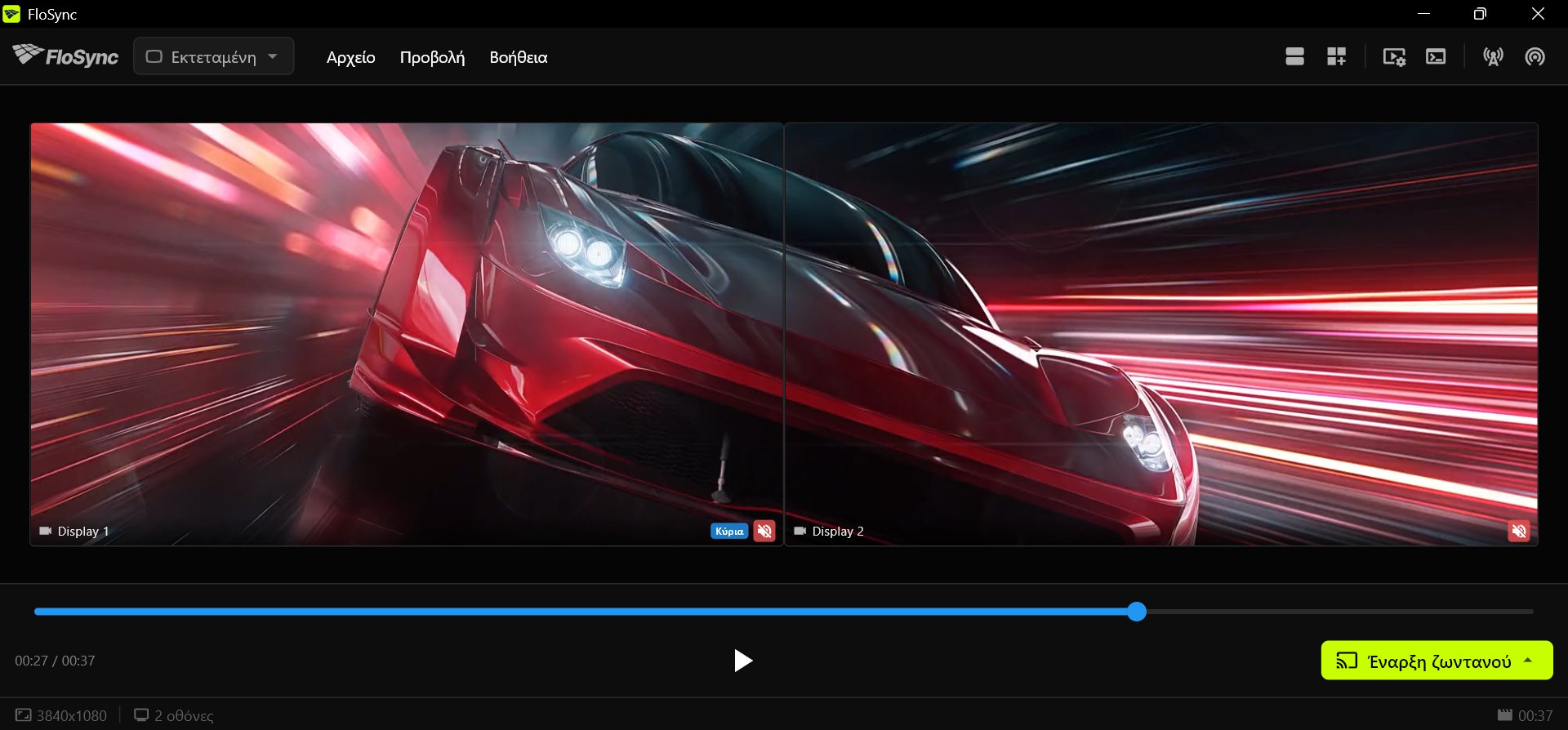Click the FloSync app icon in title bar

coord(11,14)
